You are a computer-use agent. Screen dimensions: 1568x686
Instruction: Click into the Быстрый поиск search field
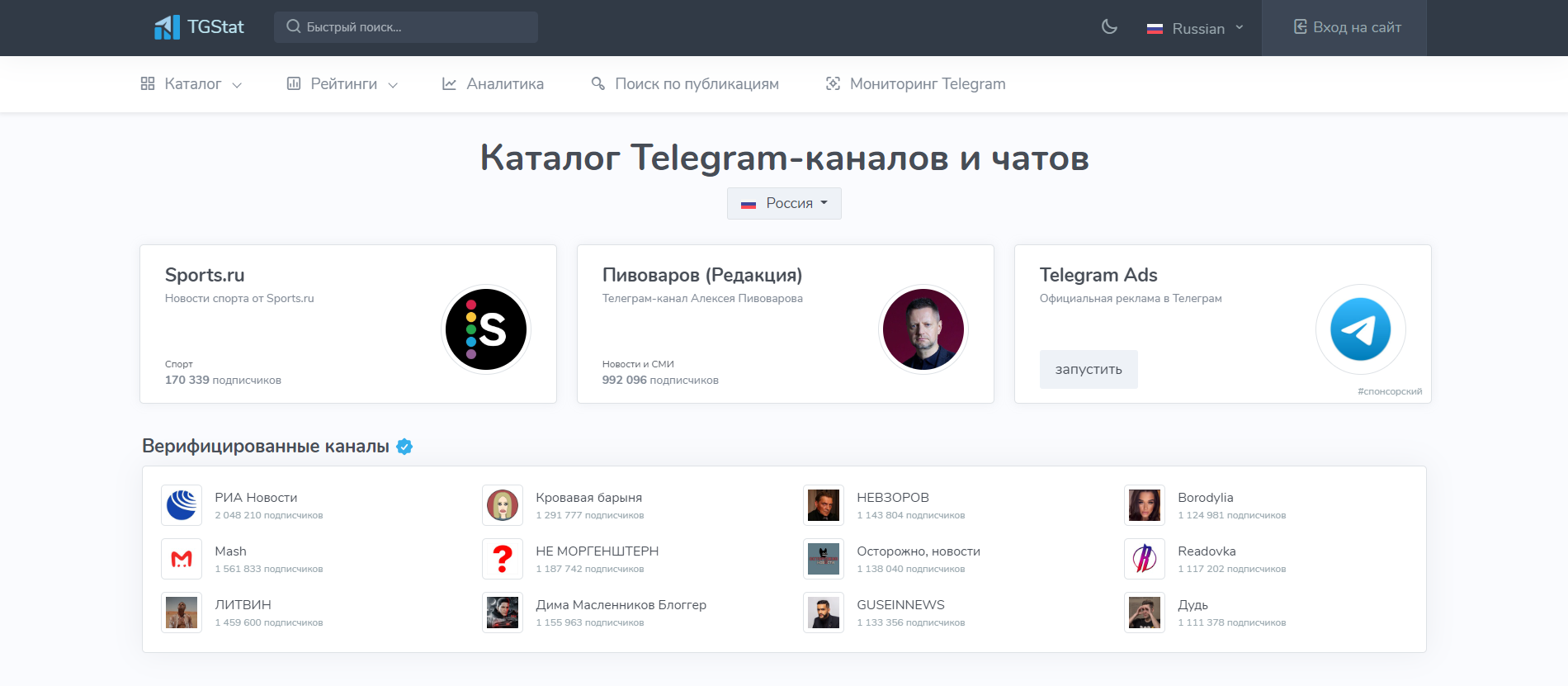click(x=406, y=27)
